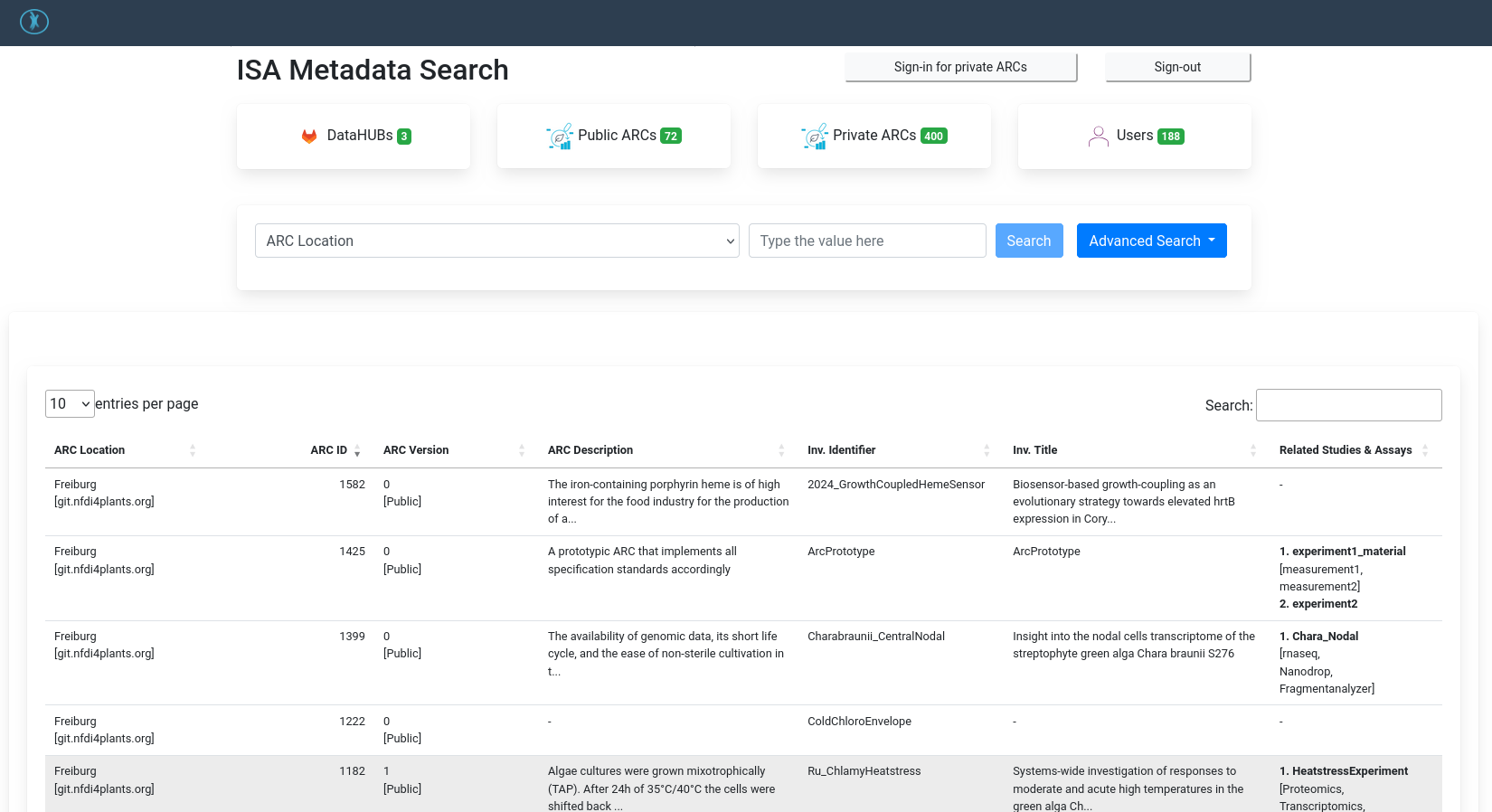This screenshot has width=1492, height=812.
Task: Click the Sign-out button
Action: click(x=1178, y=67)
